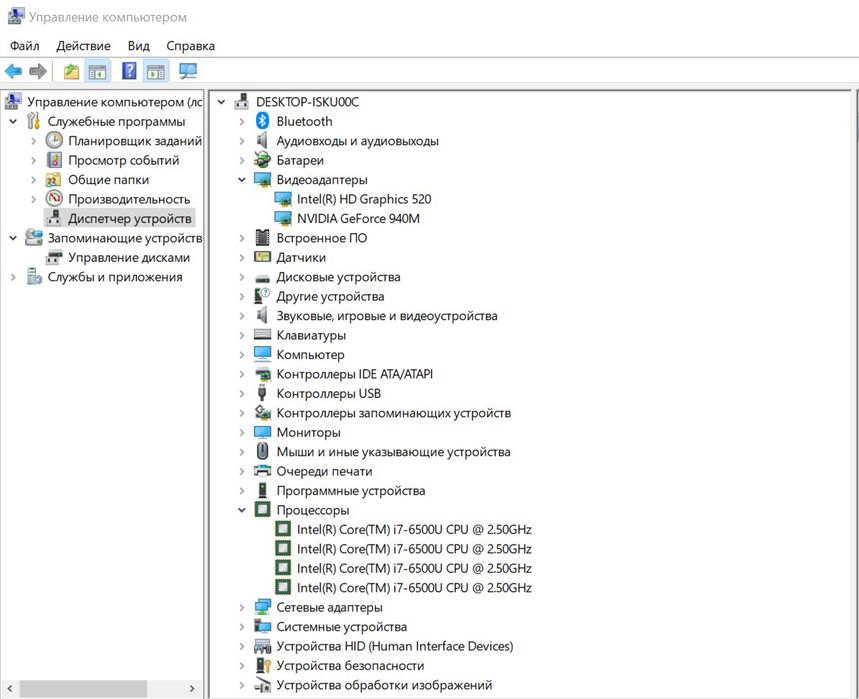Select Запоминающие устройства node
The image size is (859, 699).
pyautogui.click(x=125, y=238)
